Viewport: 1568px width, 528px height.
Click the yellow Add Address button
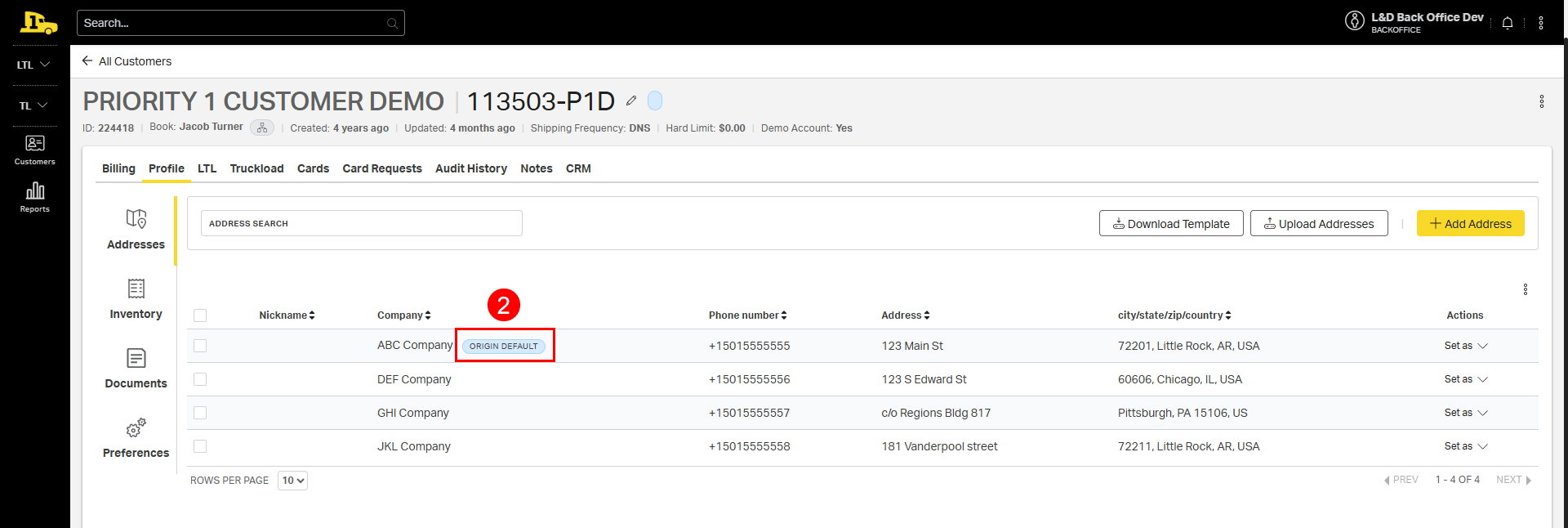tap(1471, 223)
